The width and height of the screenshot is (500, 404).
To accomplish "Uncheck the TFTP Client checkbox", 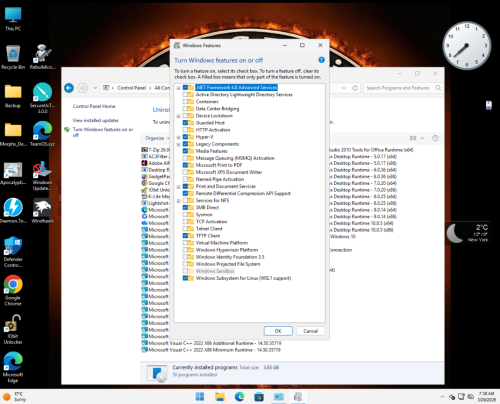I will tap(185, 236).
